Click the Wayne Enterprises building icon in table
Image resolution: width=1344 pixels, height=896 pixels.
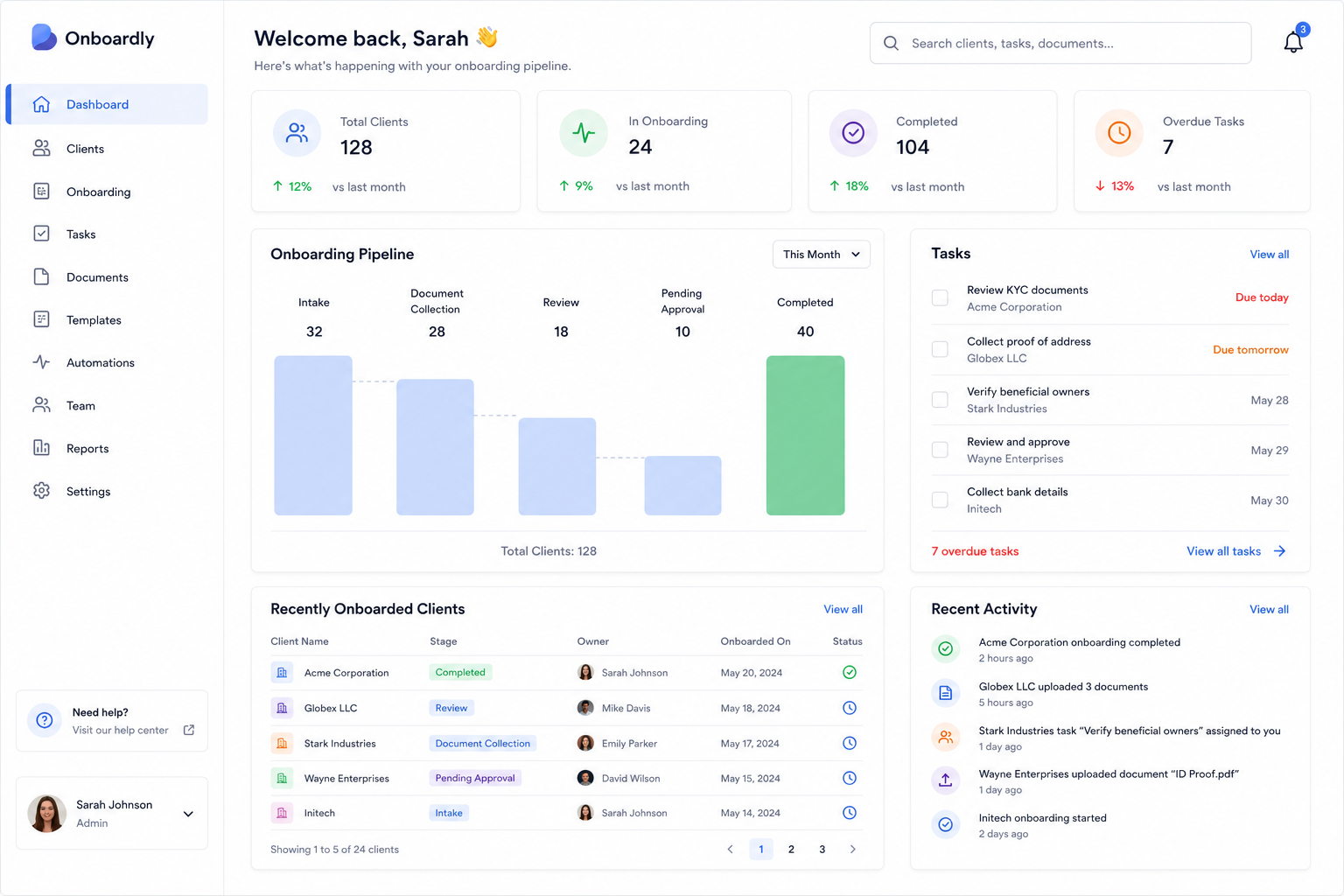282,778
